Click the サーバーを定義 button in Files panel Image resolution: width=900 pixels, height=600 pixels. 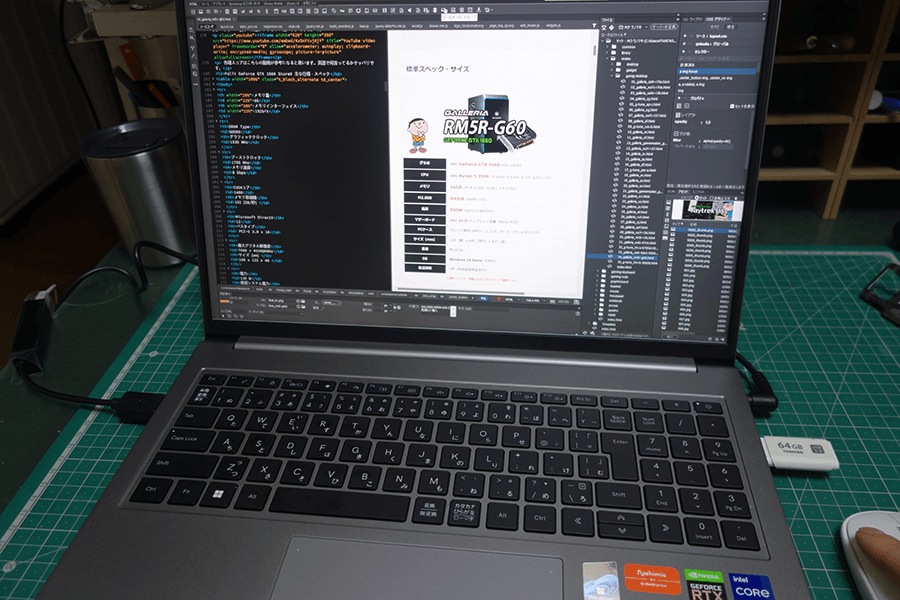(x=664, y=27)
